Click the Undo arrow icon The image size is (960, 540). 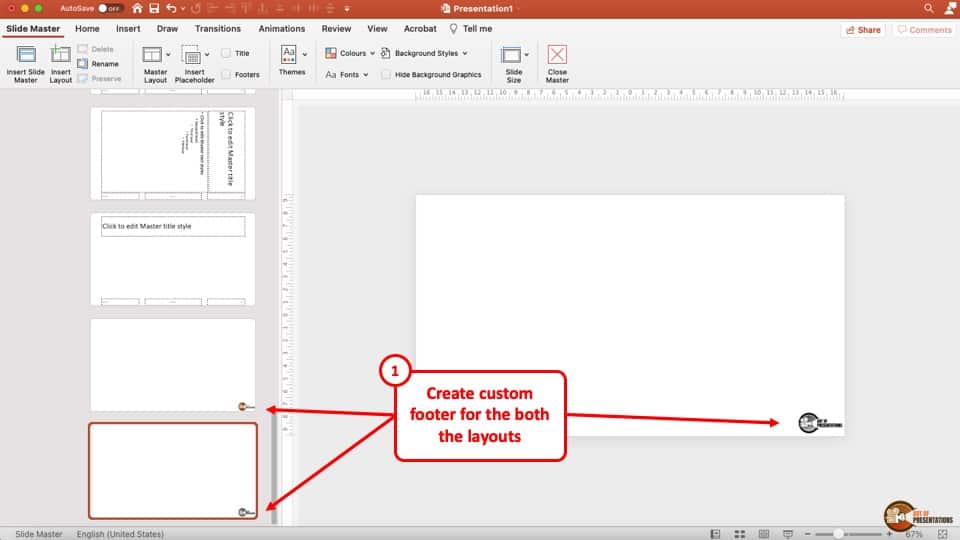click(x=171, y=9)
